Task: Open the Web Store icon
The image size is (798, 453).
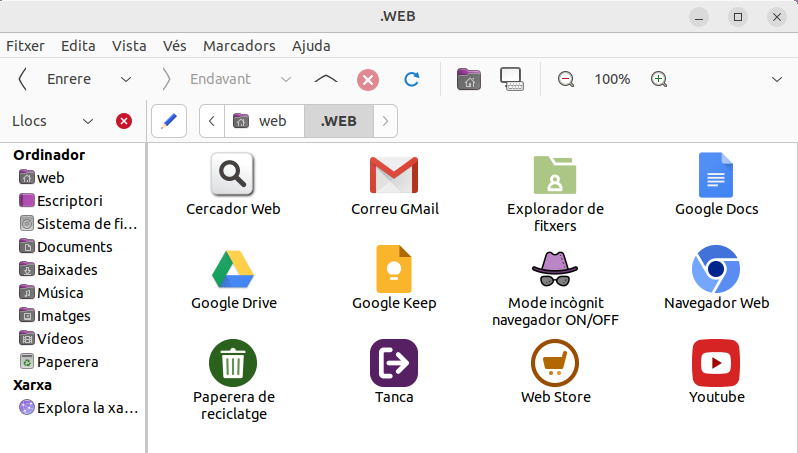Action: coord(555,363)
